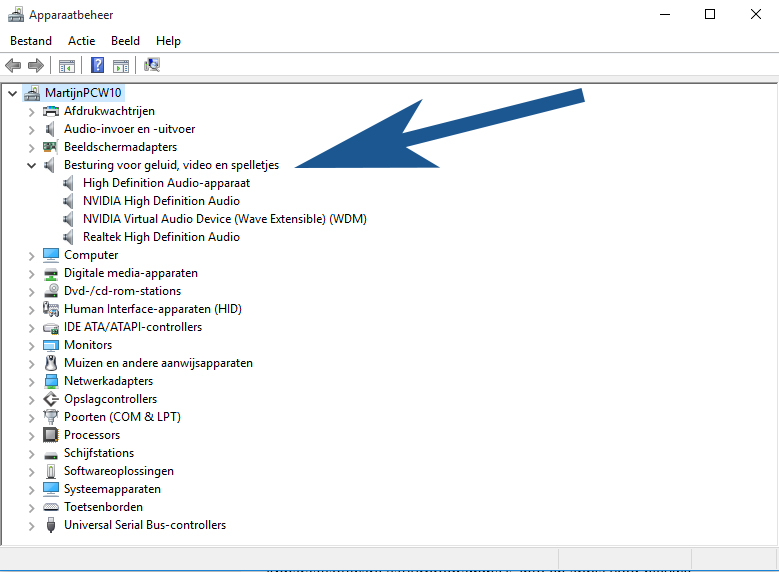Select NVIDIA Virtual Audio Device (Wave Extensible) (WDM)
The height and width of the screenshot is (572, 779).
click(x=225, y=219)
